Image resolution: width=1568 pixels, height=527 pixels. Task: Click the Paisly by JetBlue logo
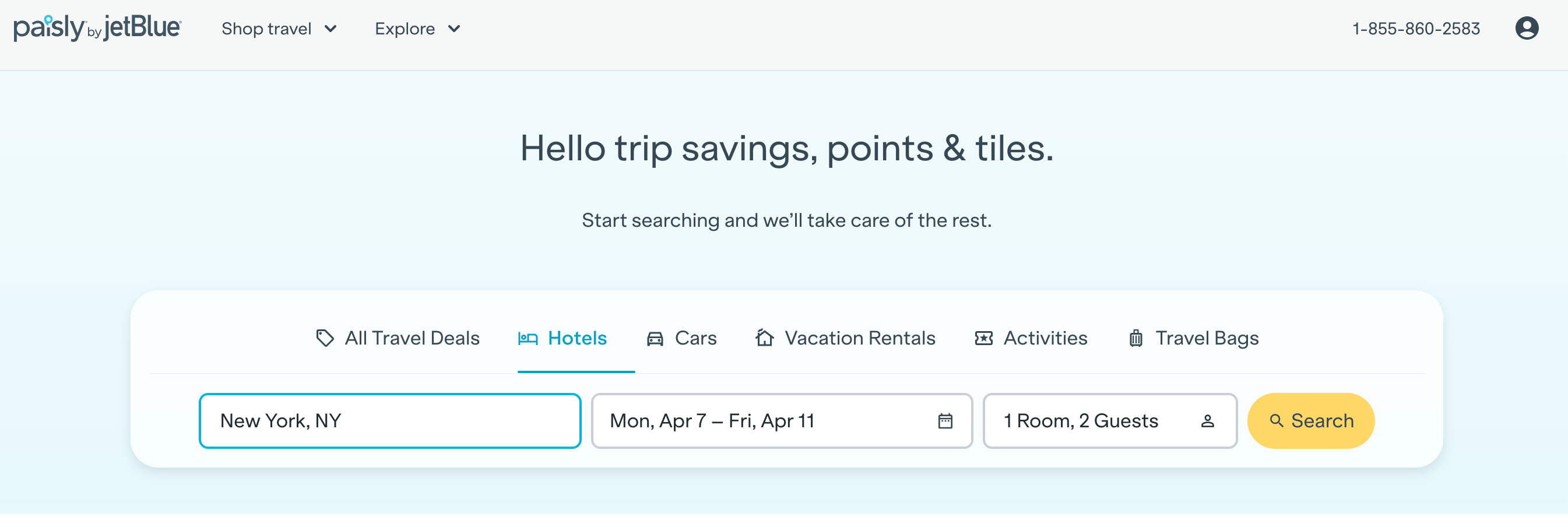coord(97,28)
